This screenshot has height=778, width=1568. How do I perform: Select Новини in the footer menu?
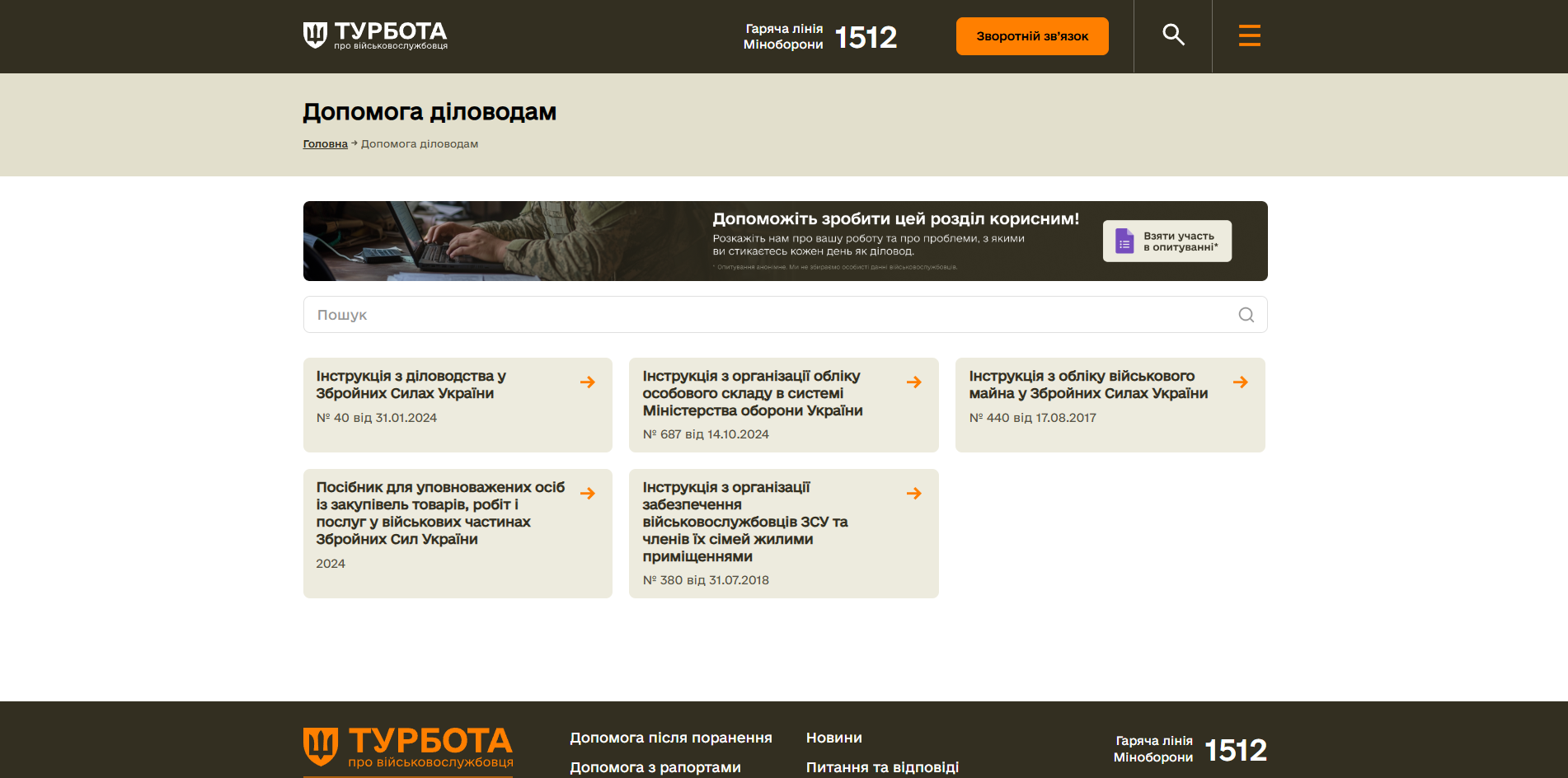click(x=833, y=738)
